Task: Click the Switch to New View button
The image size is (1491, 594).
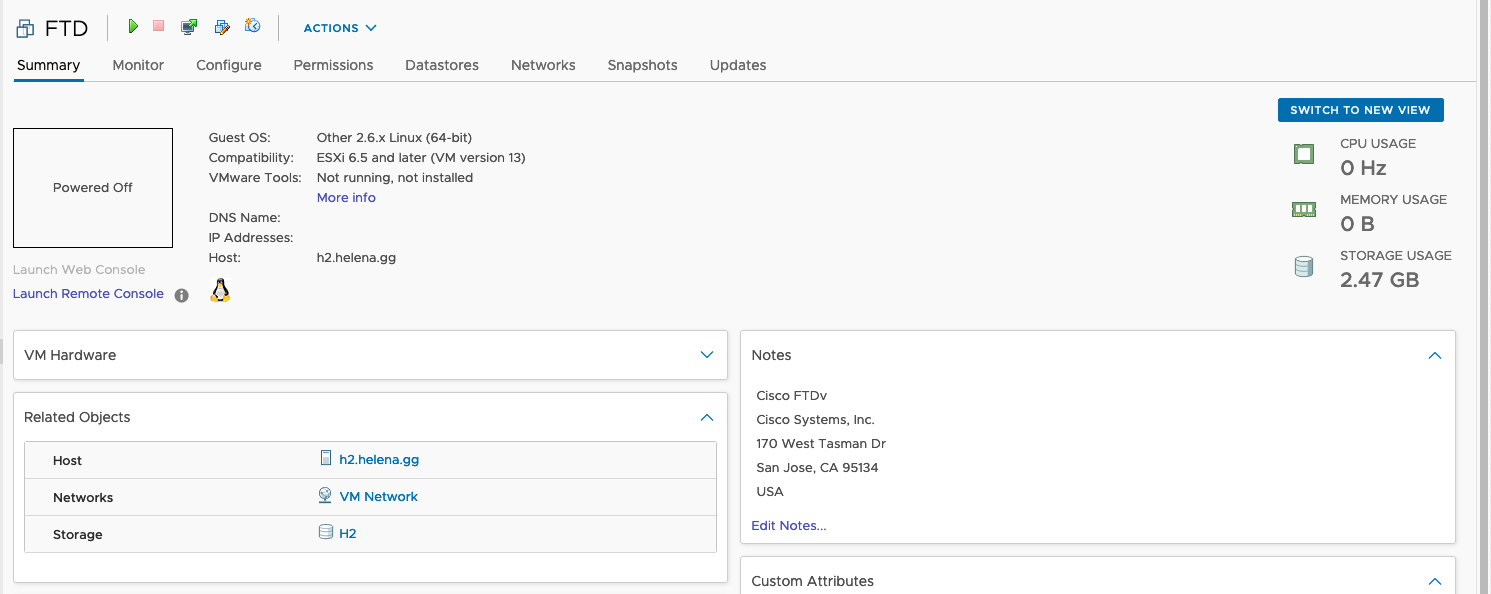Action: 1360,110
